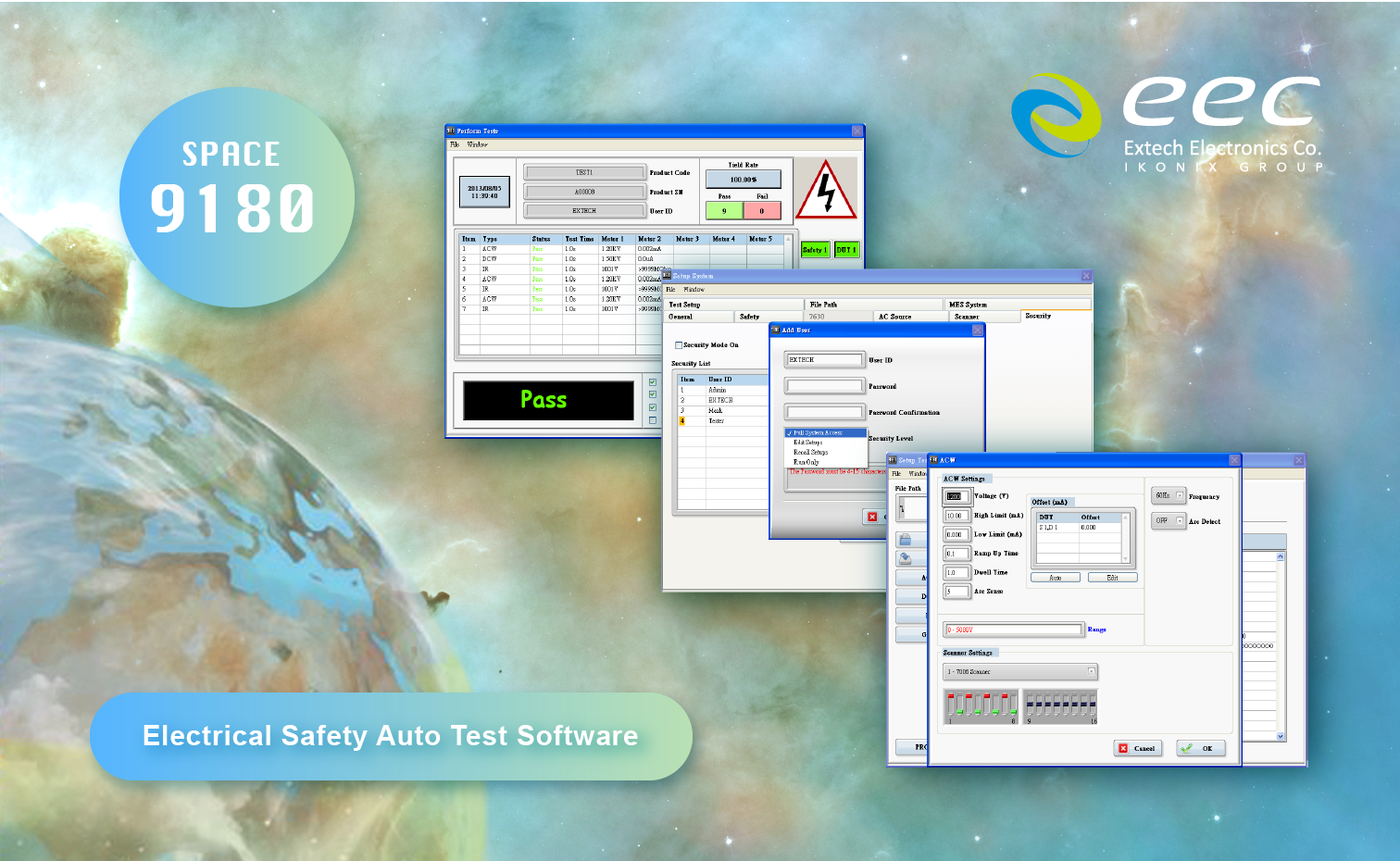
Task: Switch to the AC Source tab
Action: (x=894, y=317)
